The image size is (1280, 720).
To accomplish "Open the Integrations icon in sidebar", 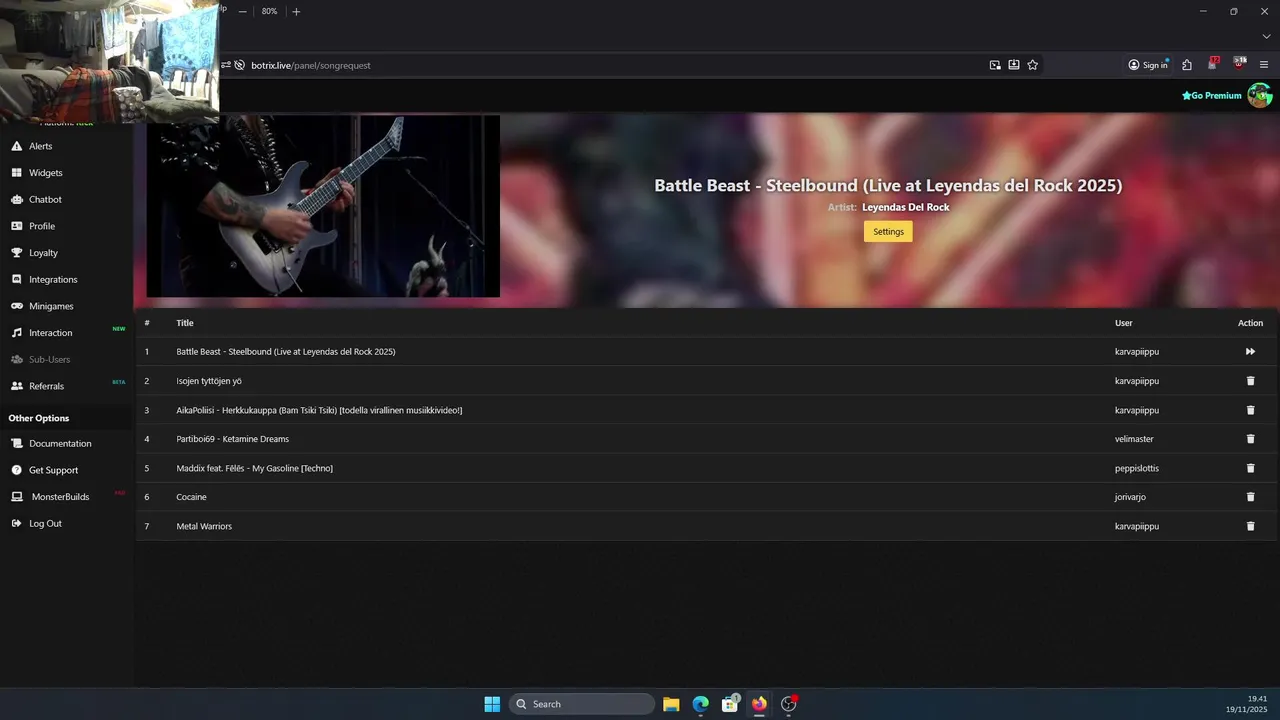I will pos(16,279).
